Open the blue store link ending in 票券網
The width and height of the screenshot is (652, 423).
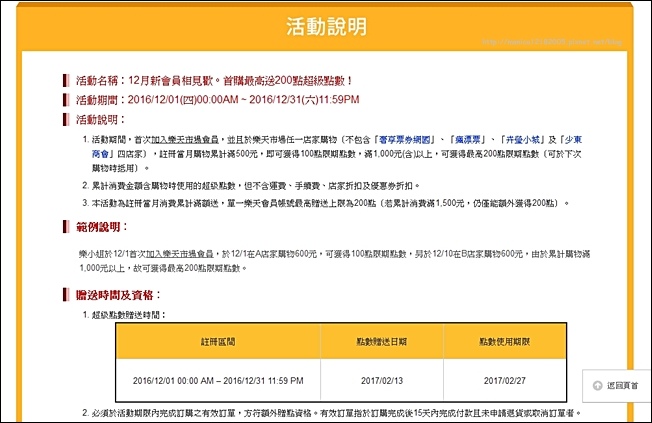(x=404, y=140)
